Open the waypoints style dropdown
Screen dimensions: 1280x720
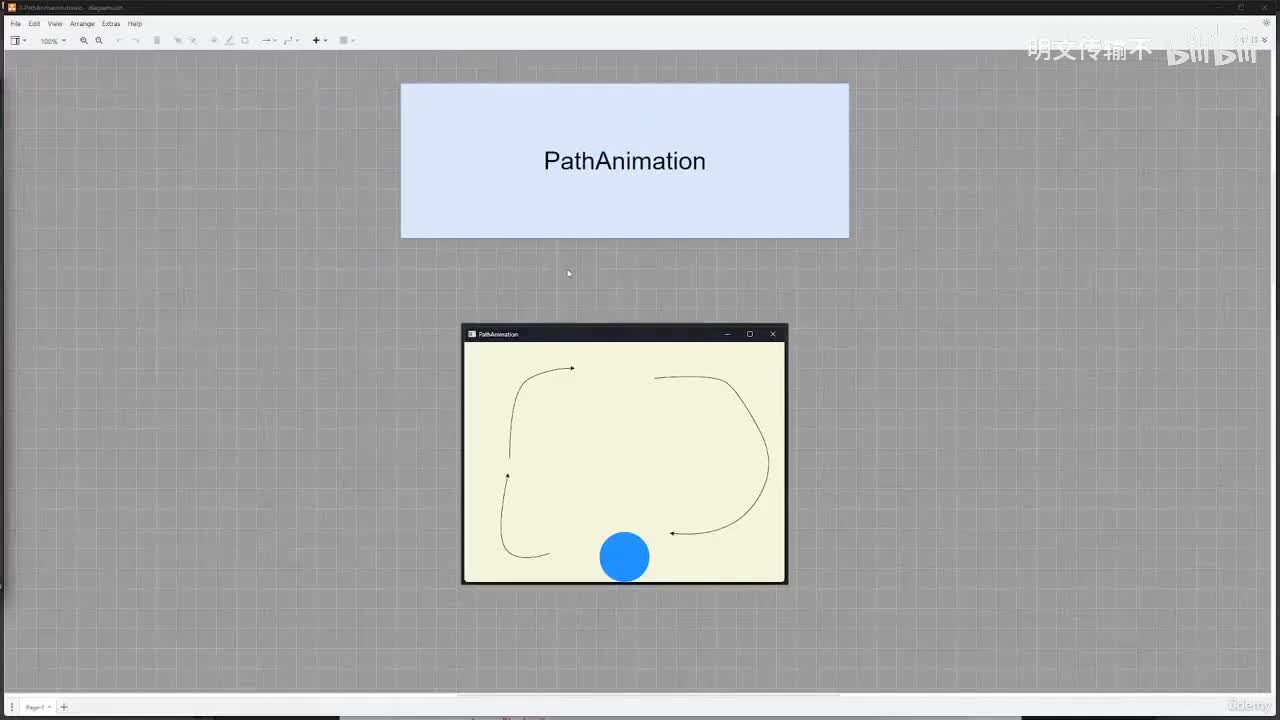coord(291,41)
